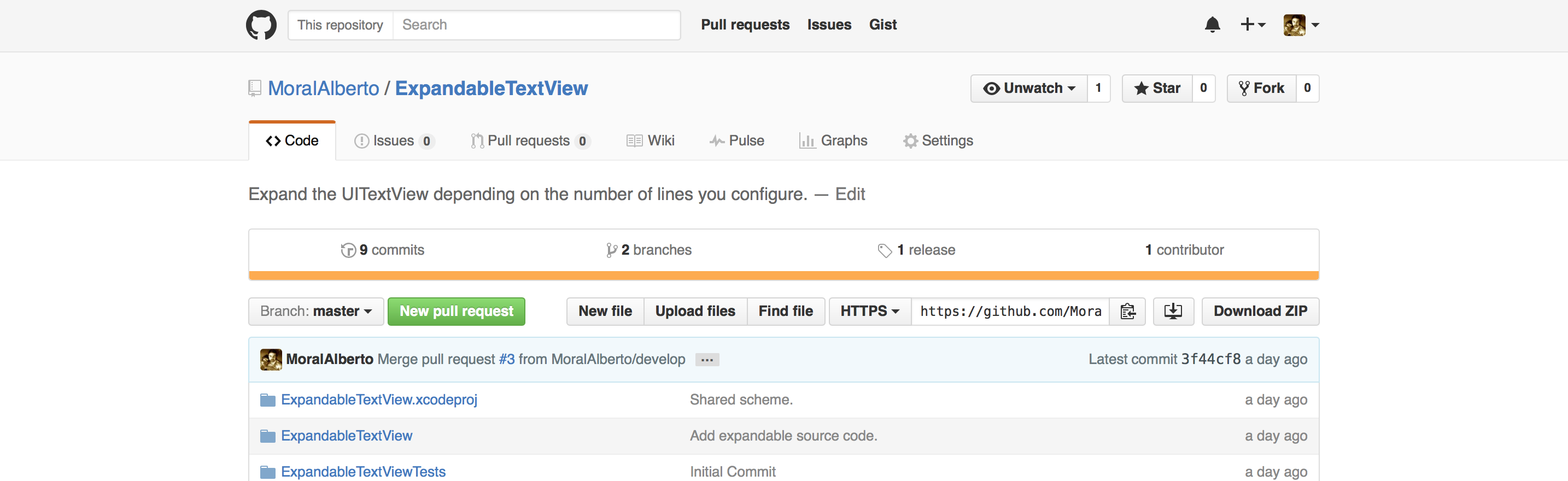
Task: Click the Find file button
Action: 786,312
